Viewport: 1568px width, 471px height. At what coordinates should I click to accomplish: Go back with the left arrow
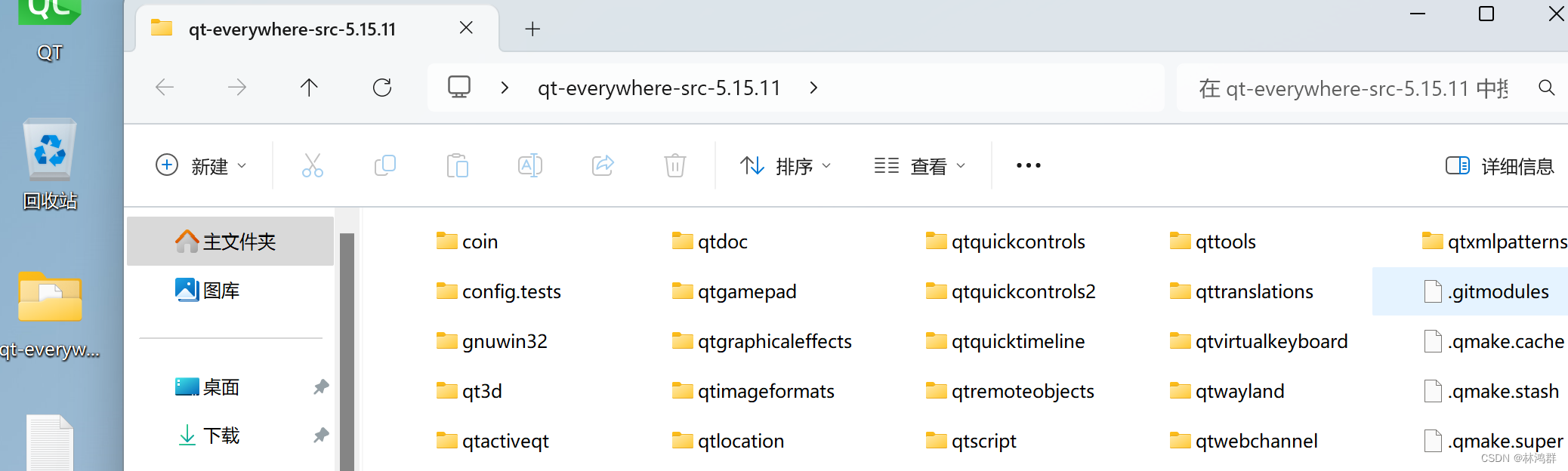click(165, 88)
